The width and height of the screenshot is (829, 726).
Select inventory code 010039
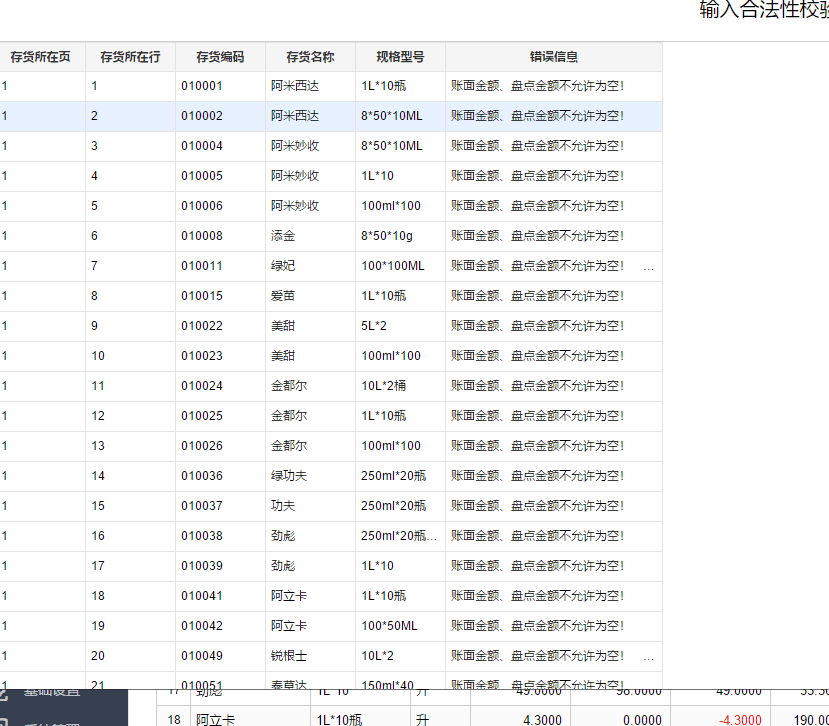click(202, 566)
